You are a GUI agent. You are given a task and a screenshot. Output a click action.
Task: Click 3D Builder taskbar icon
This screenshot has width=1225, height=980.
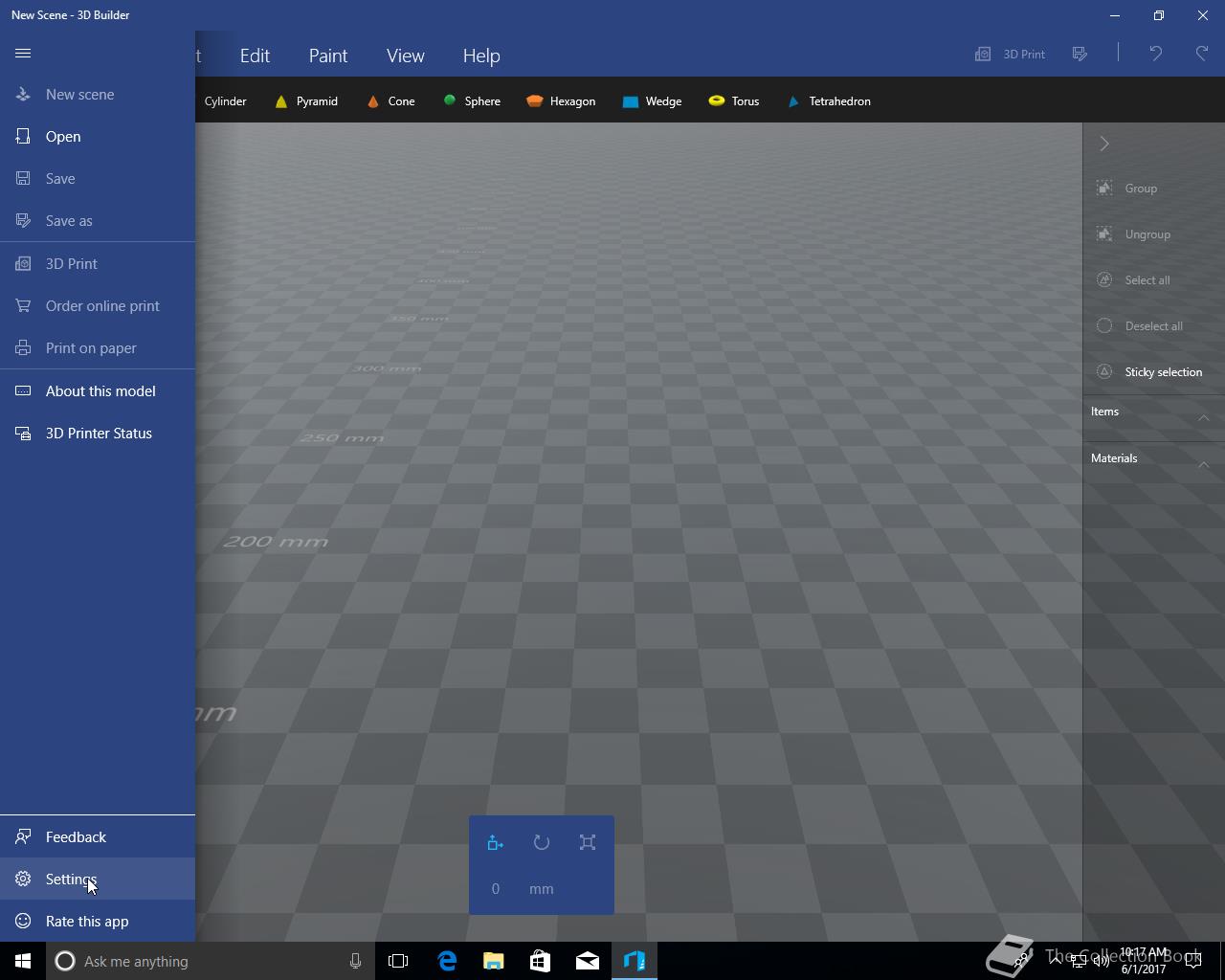(x=635, y=961)
